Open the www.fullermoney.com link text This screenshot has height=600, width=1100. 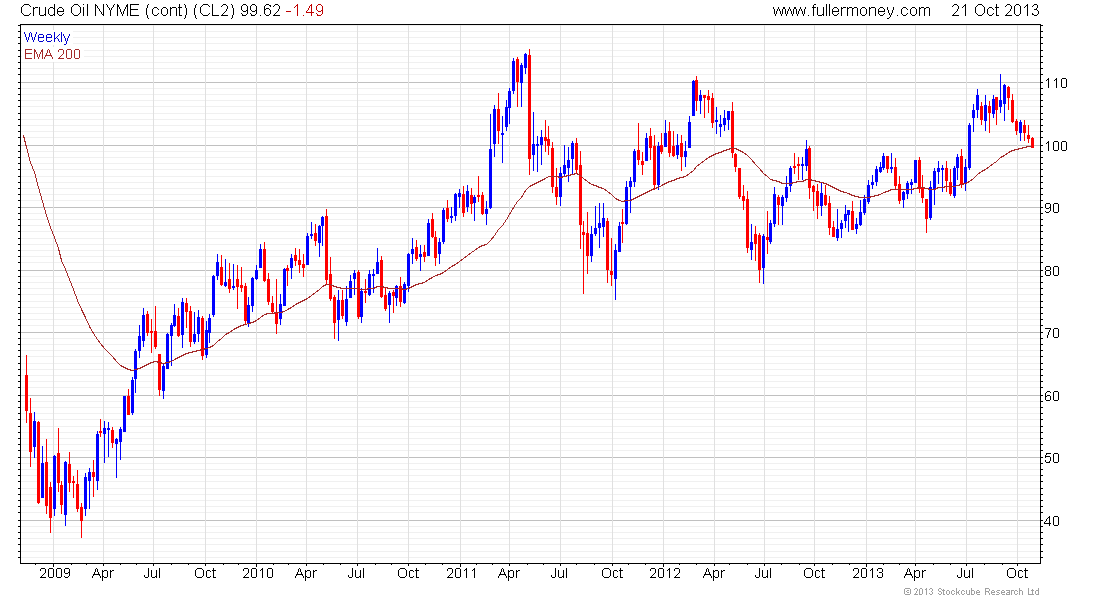pos(851,11)
